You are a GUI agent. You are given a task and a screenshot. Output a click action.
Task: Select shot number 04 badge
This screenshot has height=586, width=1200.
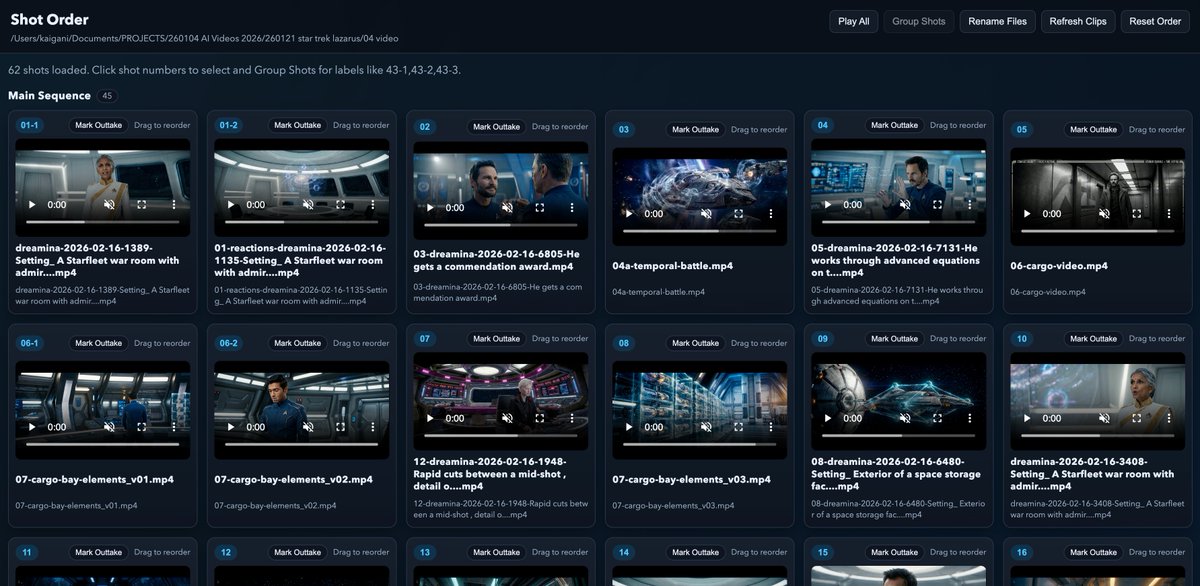[x=823, y=125]
